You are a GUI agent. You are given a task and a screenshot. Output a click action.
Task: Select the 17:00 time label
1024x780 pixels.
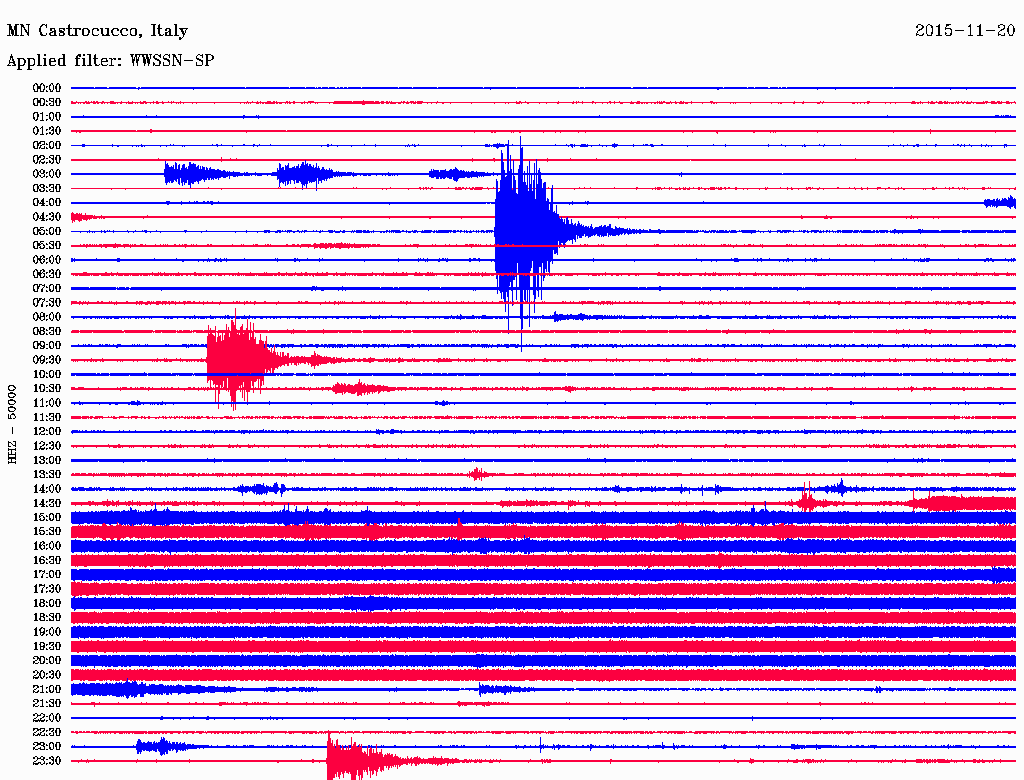pos(47,575)
